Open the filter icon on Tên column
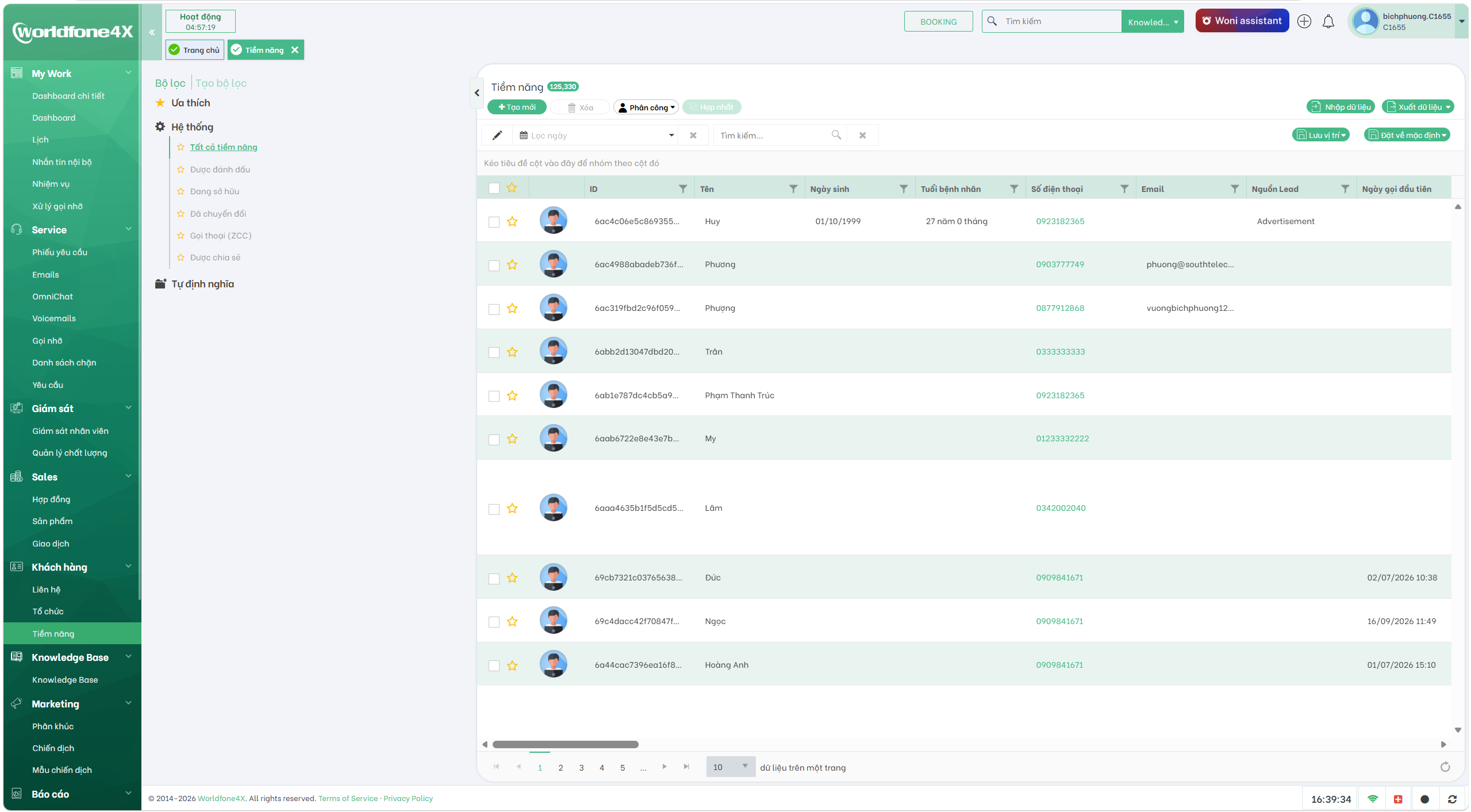The width and height of the screenshot is (1471, 812). pyautogui.click(x=793, y=189)
